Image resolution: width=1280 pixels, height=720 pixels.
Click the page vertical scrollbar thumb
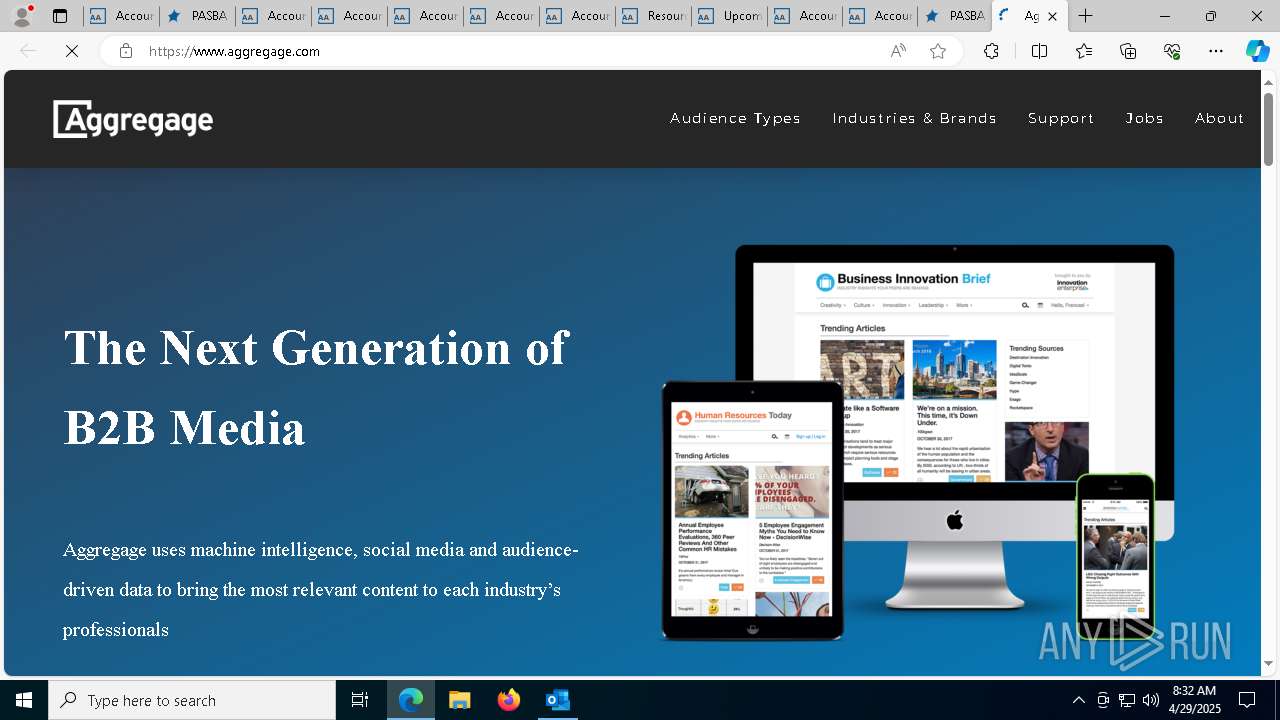click(x=1269, y=129)
